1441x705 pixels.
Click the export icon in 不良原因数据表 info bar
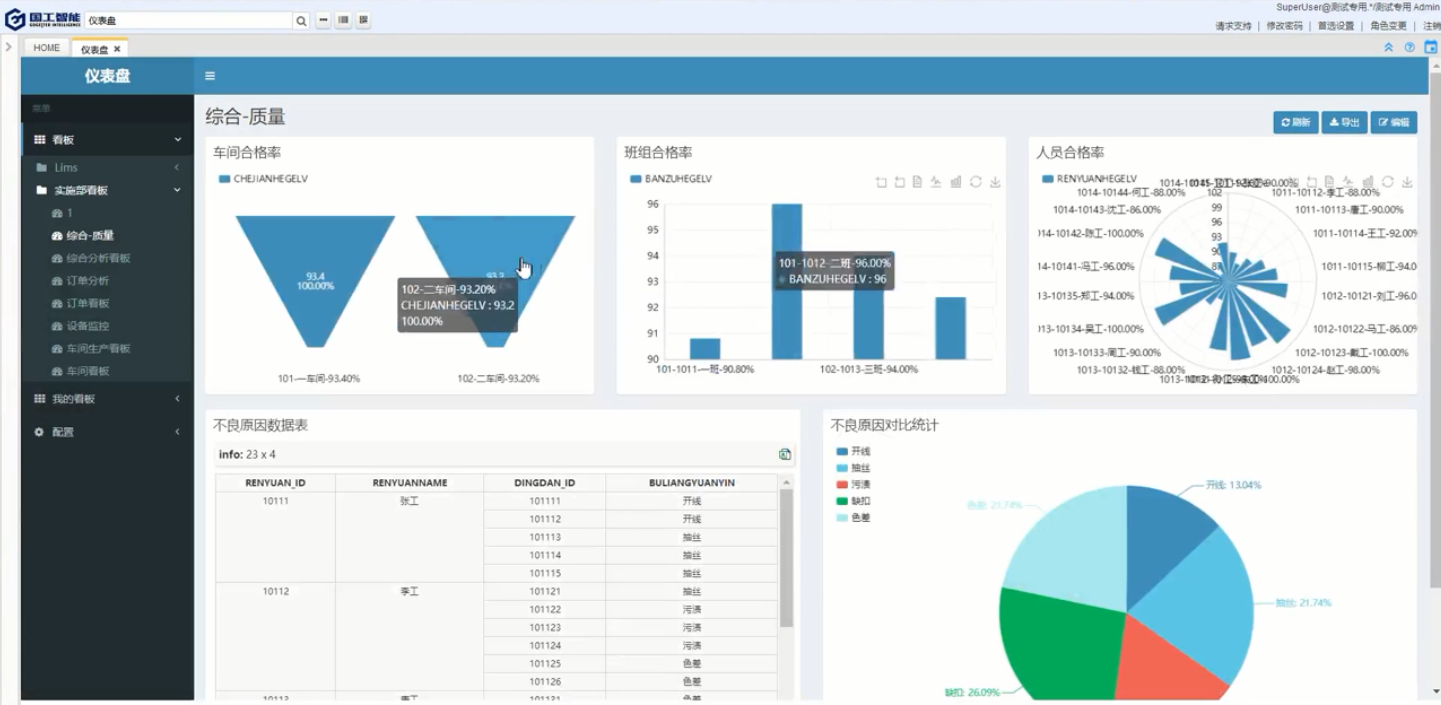tap(785, 455)
